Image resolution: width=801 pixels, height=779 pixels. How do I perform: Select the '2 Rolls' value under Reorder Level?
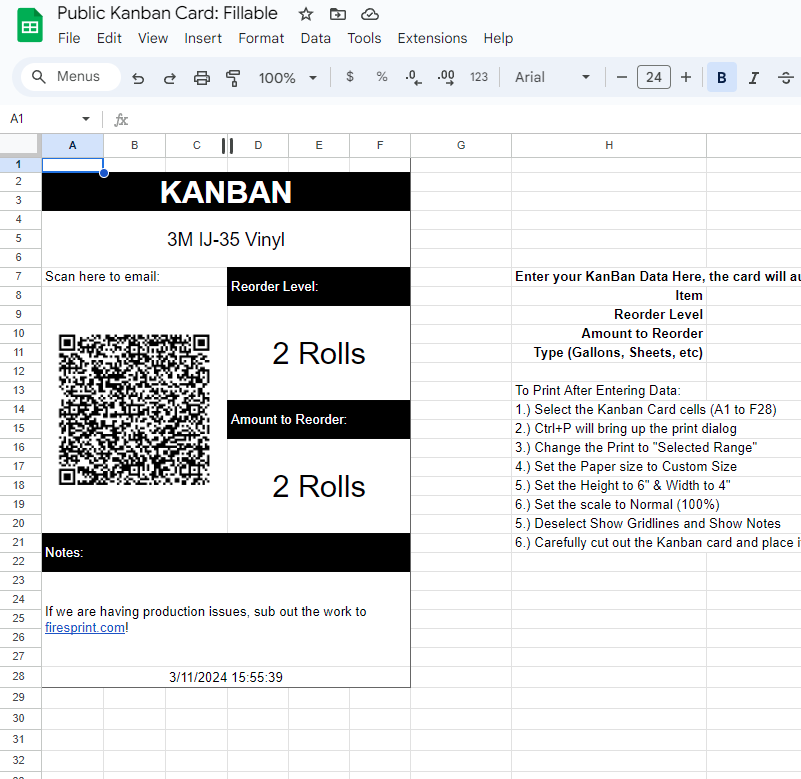pyautogui.click(x=318, y=353)
